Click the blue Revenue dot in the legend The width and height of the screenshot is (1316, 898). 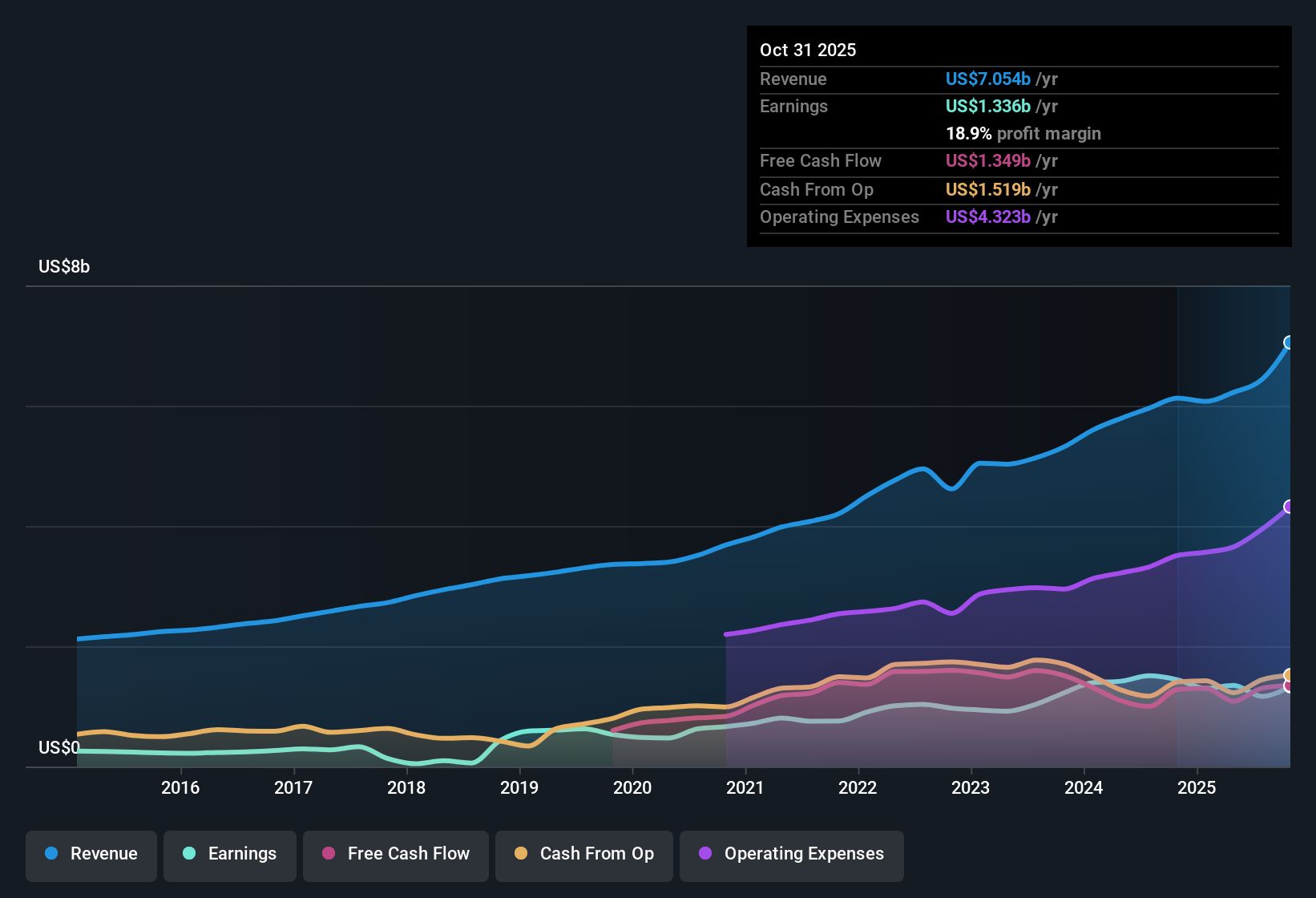point(50,854)
